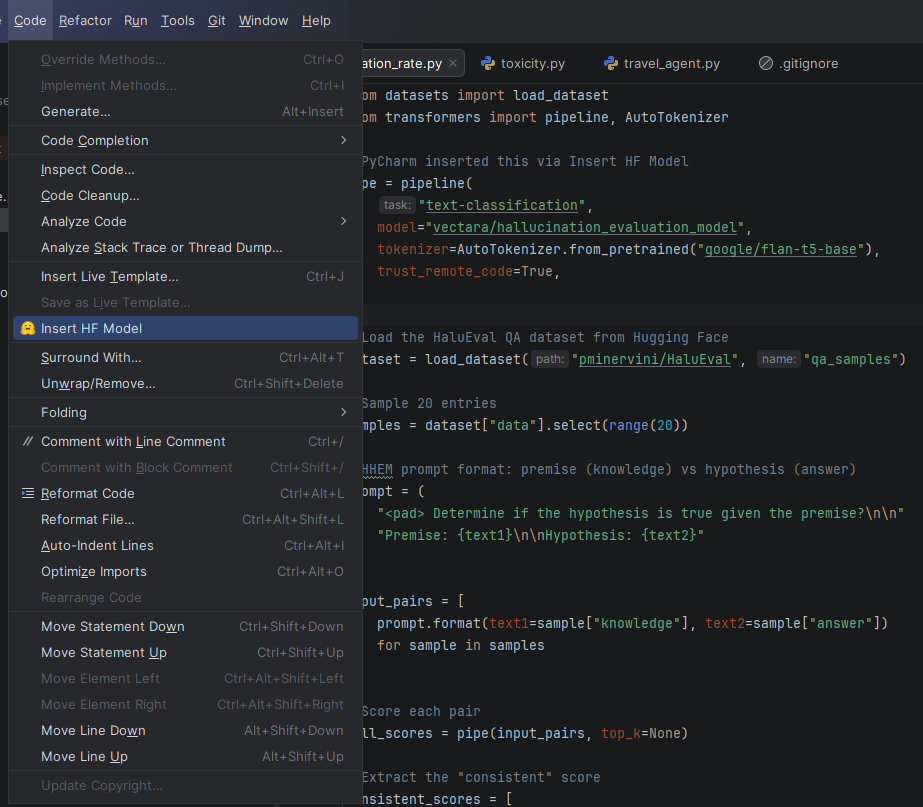Click the HHEM underlined word in comment
This screenshot has width=923, height=807.
point(377,469)
